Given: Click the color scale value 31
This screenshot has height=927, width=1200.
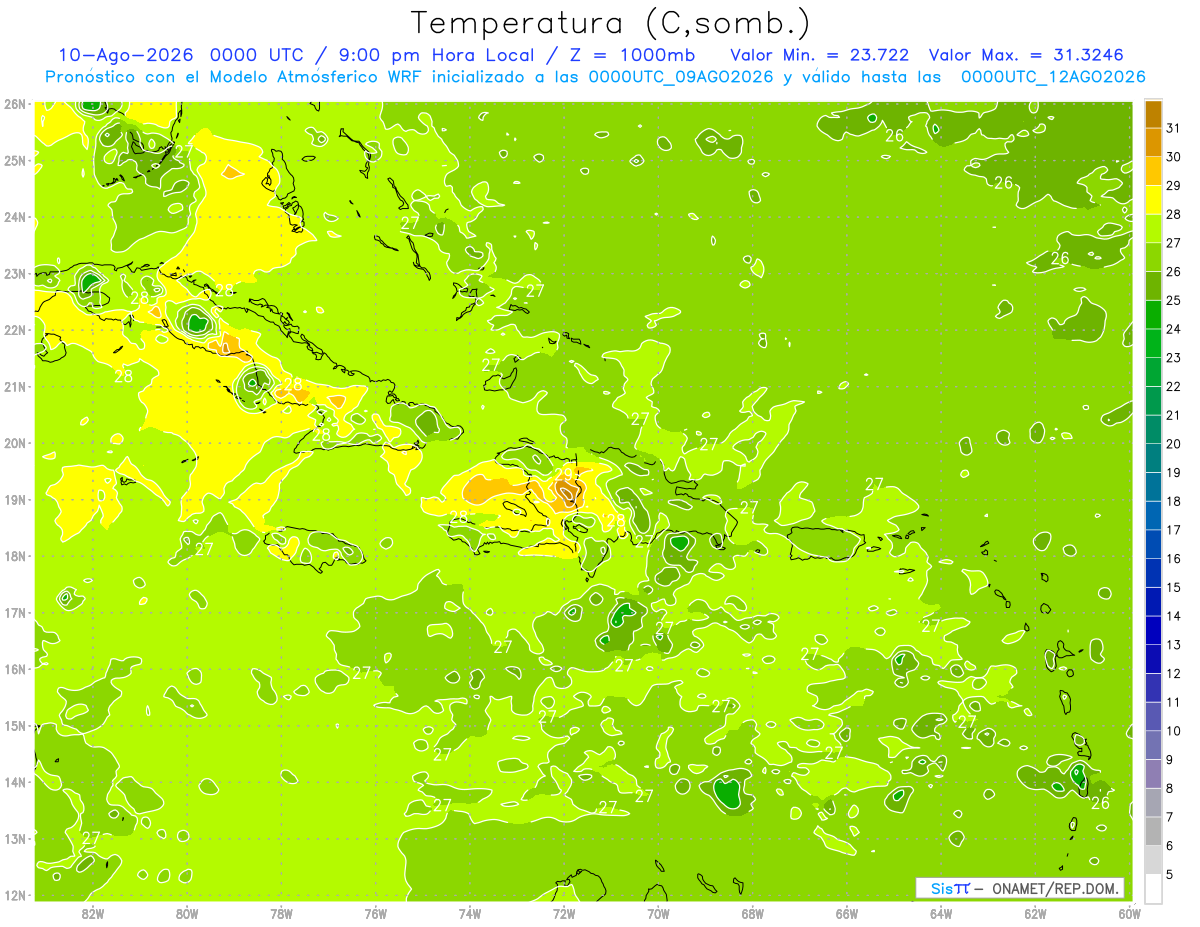Looking at the screenshot, I should point(1174,128).
